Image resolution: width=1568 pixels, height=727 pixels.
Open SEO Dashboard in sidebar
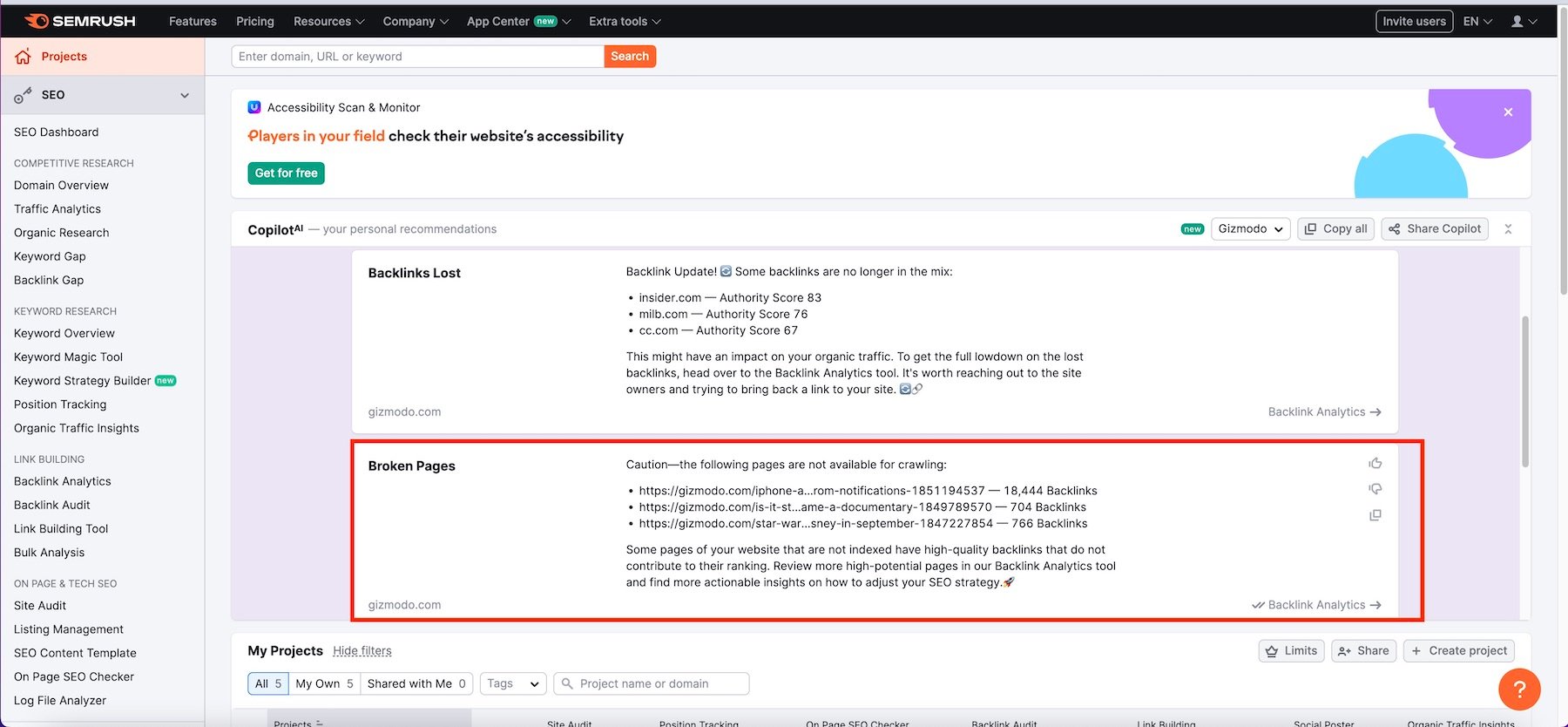[x=56, y=132]
